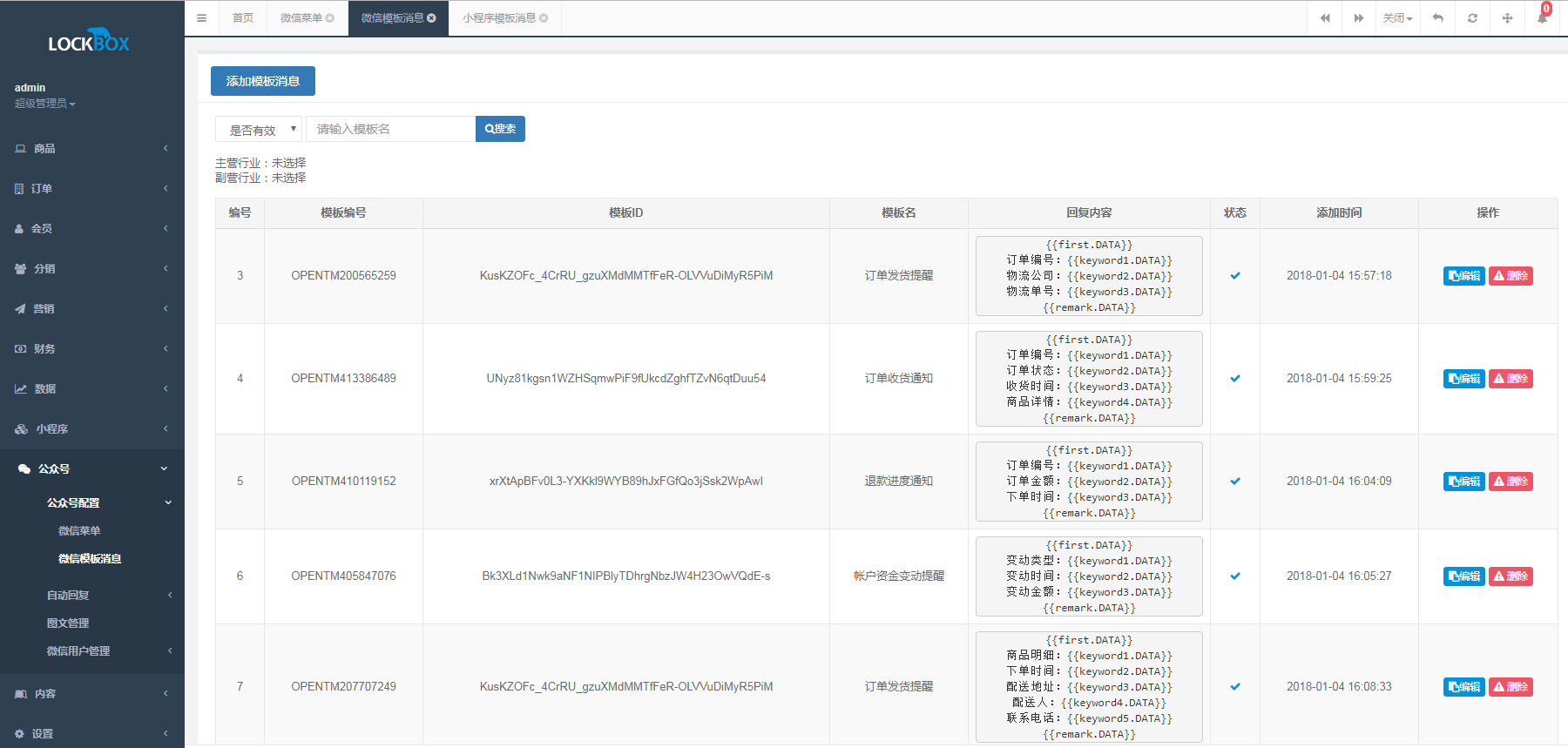The height and width of the screenshot is (748, 1568).
Task: Click template ID UNyz81kgsn1WZHSqmwPiF9fUkcdZghfTZvN6qtDuu54
Action: 626,379
